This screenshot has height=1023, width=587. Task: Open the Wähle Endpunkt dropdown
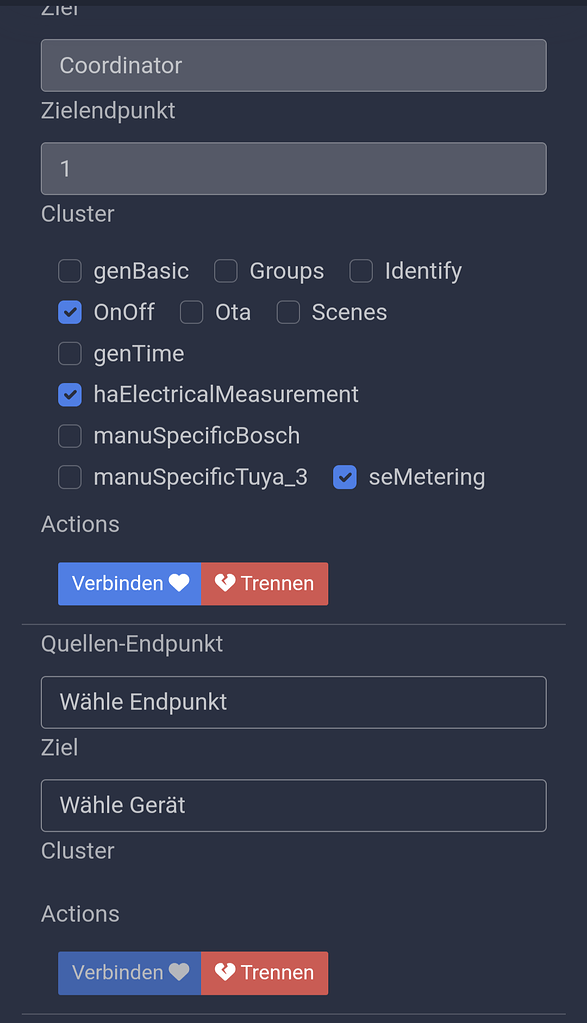[293, 702]
